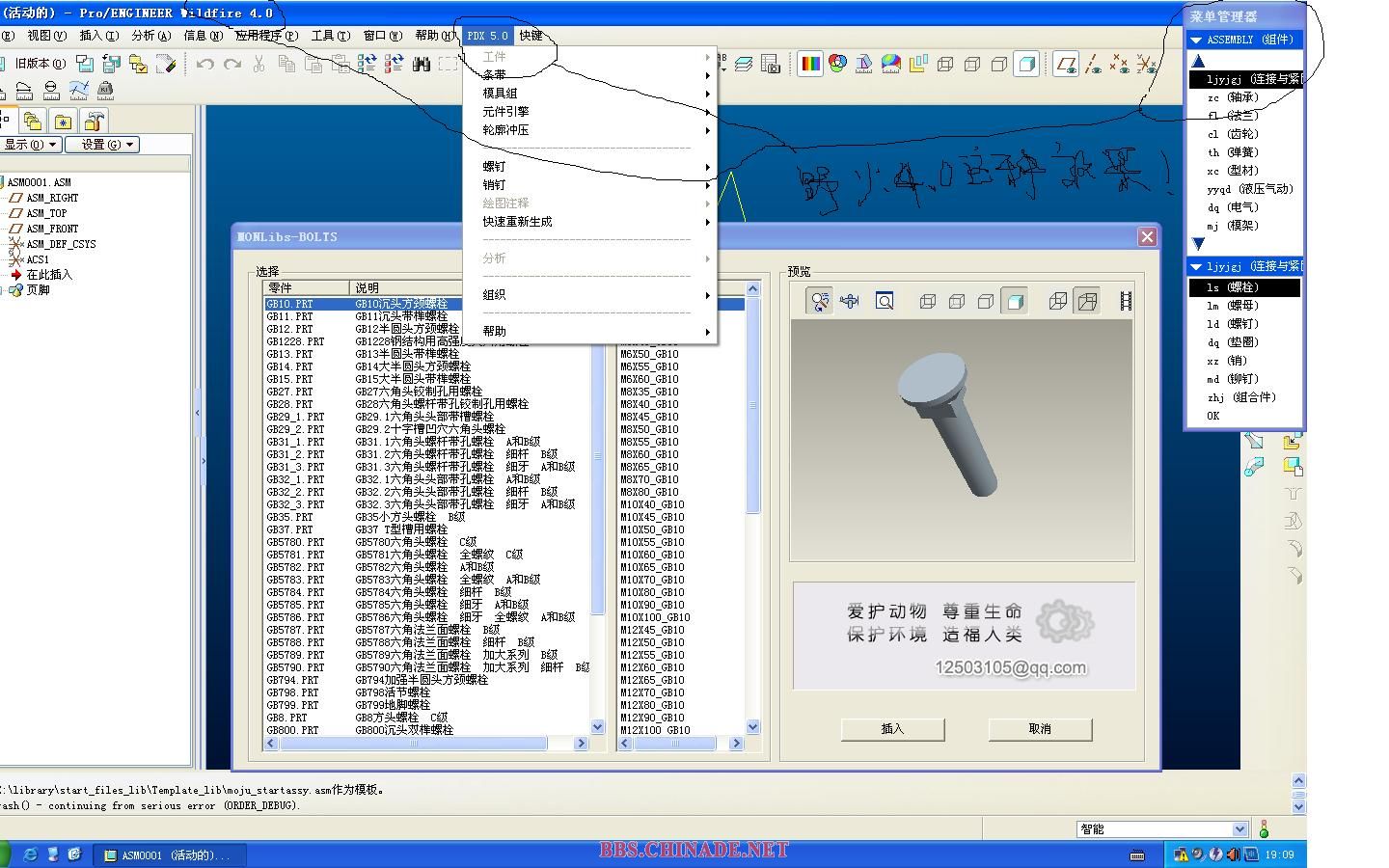
Task: Select lm (螺母) in menu manager
Action: click(x=1244, y=306)
